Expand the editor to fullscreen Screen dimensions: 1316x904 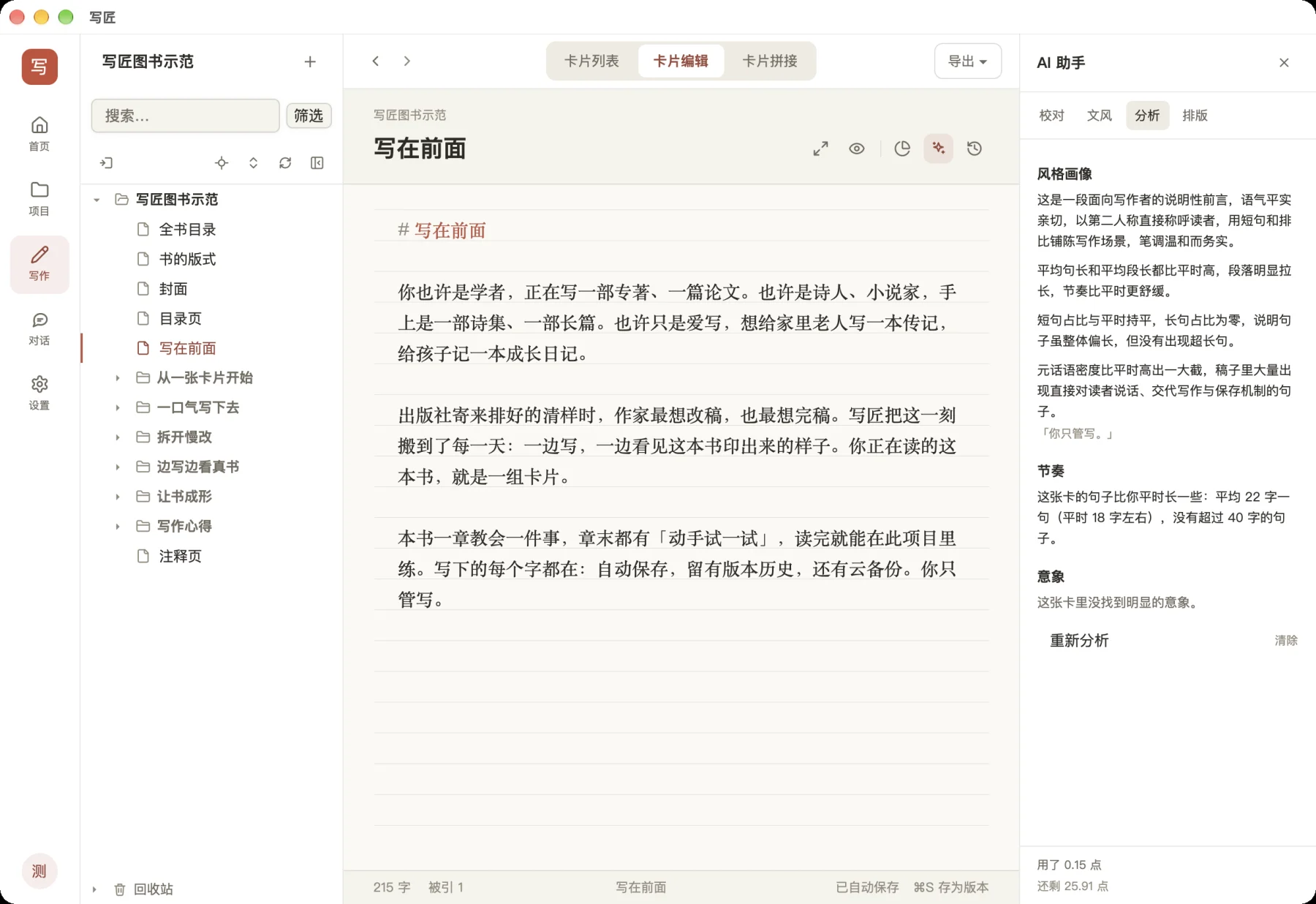click(820, 148)
